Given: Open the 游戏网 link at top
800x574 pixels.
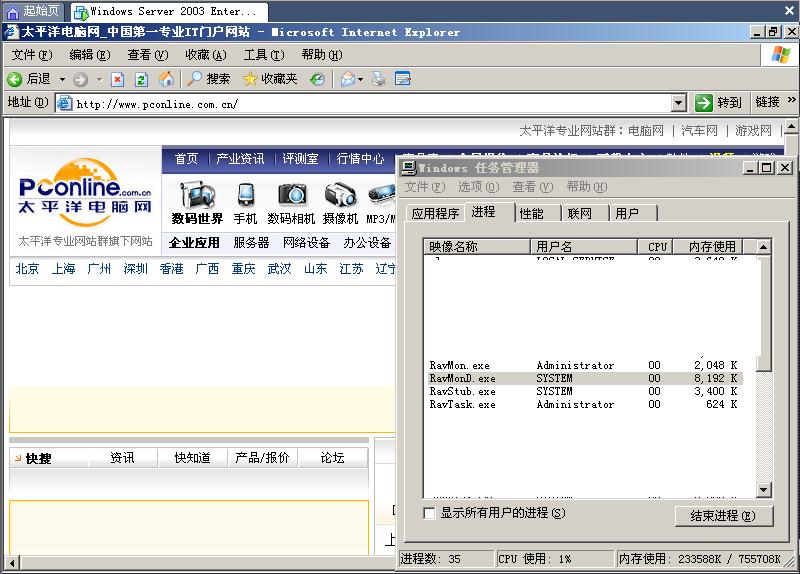Looking at the screenshot, I should (x=753, y=131).
